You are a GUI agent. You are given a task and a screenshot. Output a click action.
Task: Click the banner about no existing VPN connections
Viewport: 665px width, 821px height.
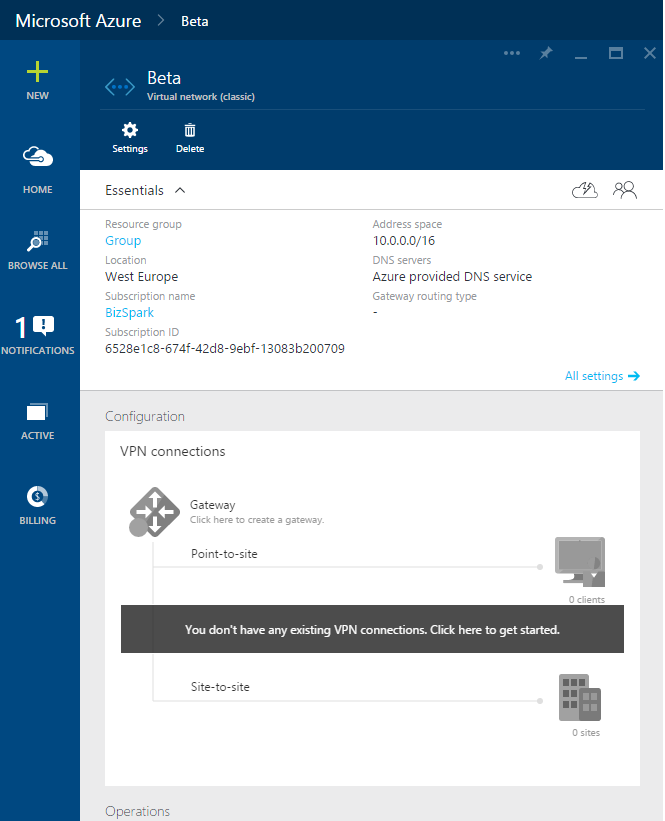pos(372,629)
